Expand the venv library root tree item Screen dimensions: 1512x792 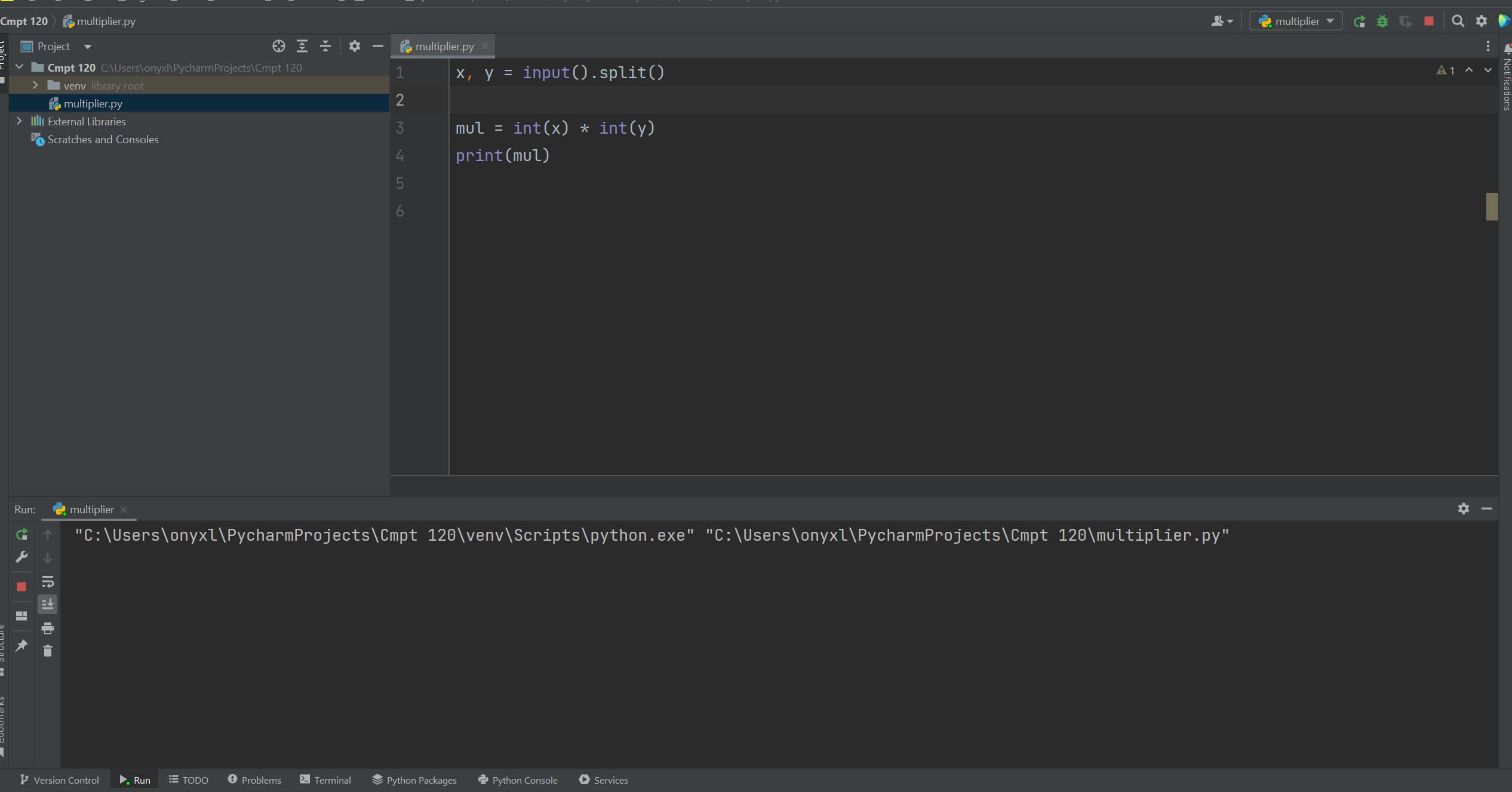point(35,85)
